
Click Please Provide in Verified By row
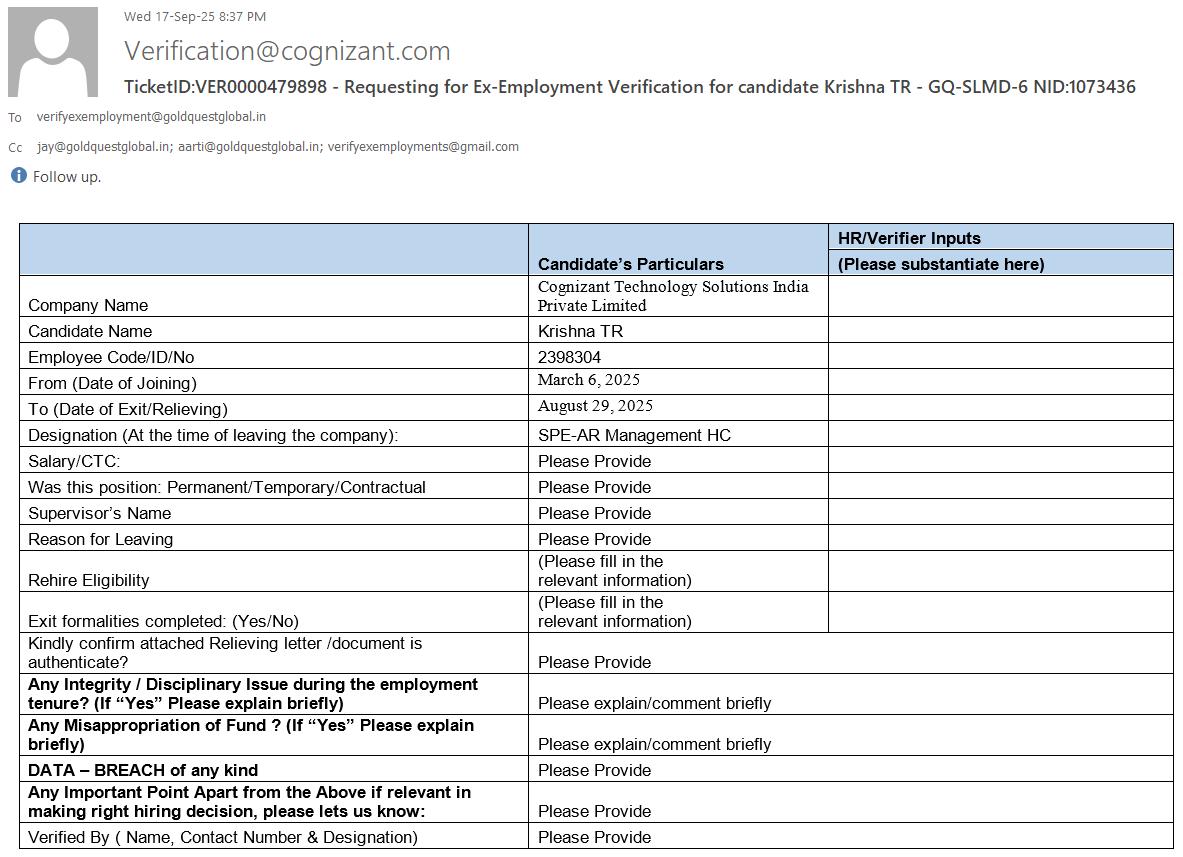pos(594,837)
